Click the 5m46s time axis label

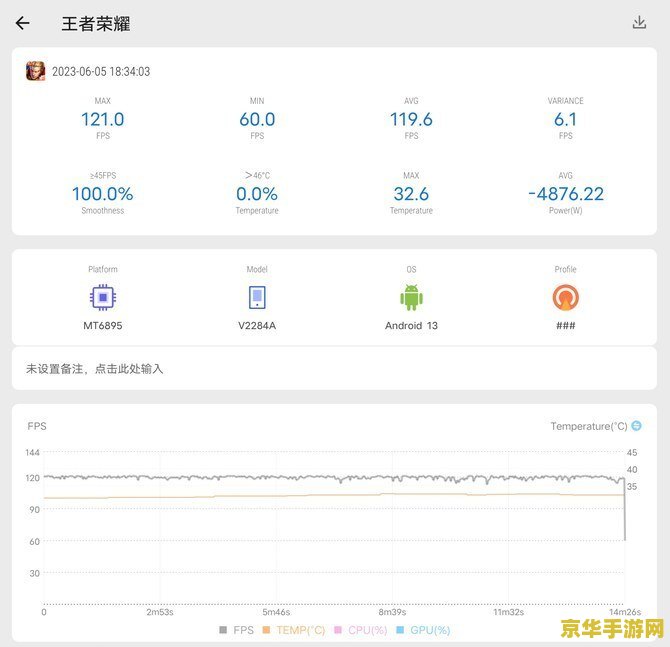(x=276, y=612)
